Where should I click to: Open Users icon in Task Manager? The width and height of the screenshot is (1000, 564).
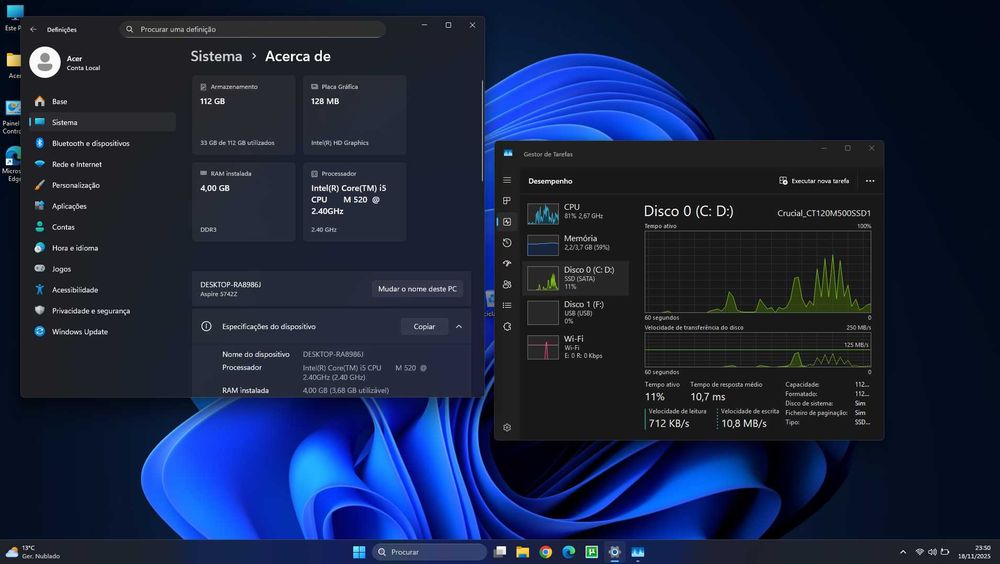pos(507,285)
